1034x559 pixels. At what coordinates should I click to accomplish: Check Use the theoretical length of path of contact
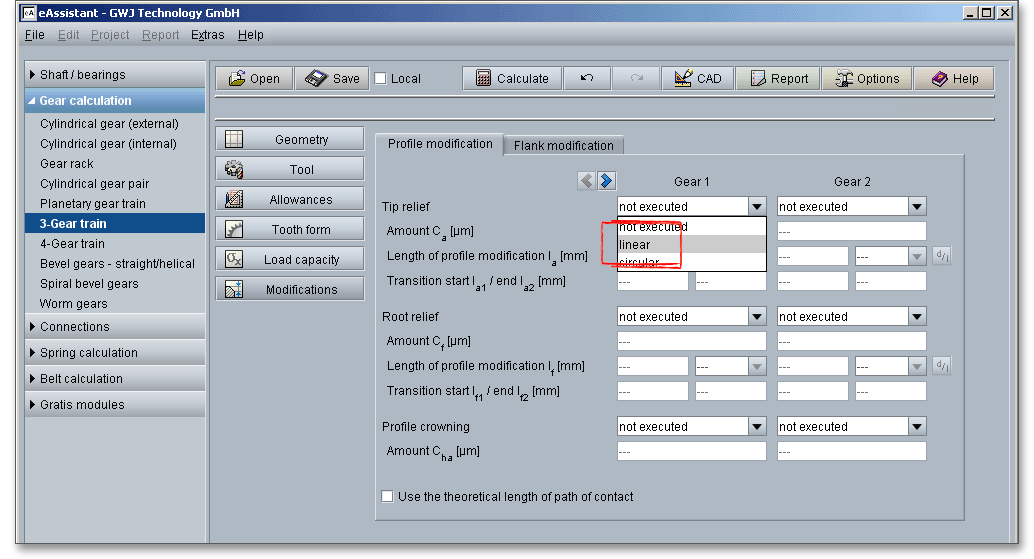coord(388,497)
